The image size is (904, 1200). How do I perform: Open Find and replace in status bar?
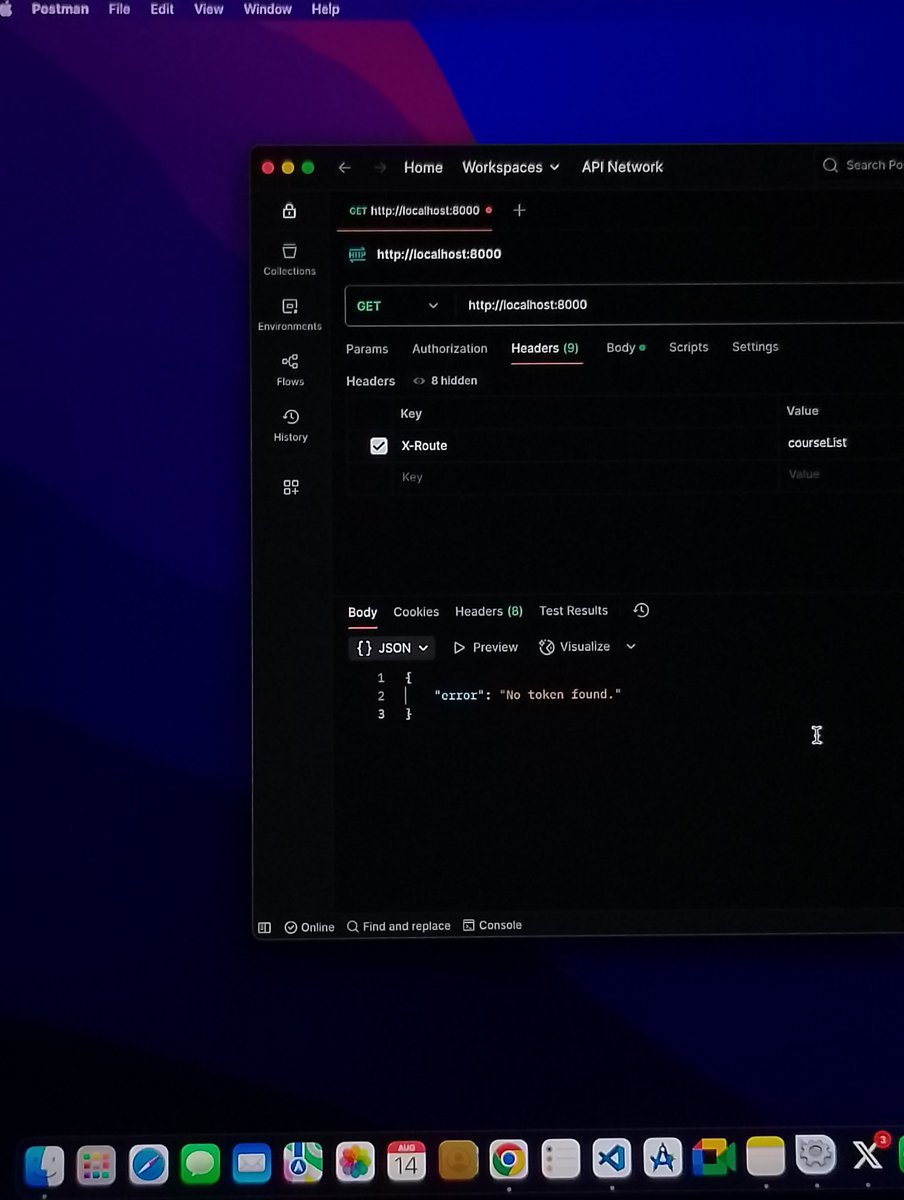398,926
